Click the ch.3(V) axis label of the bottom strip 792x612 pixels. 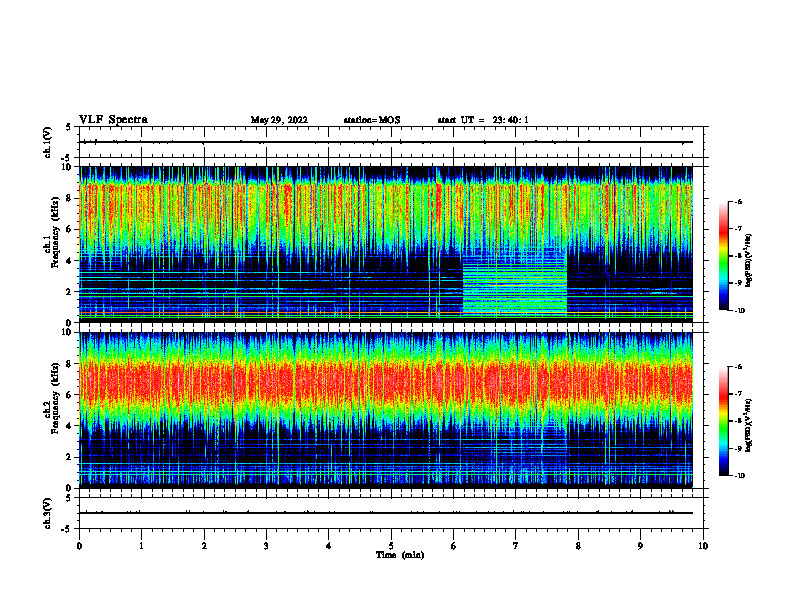[47, 513]
